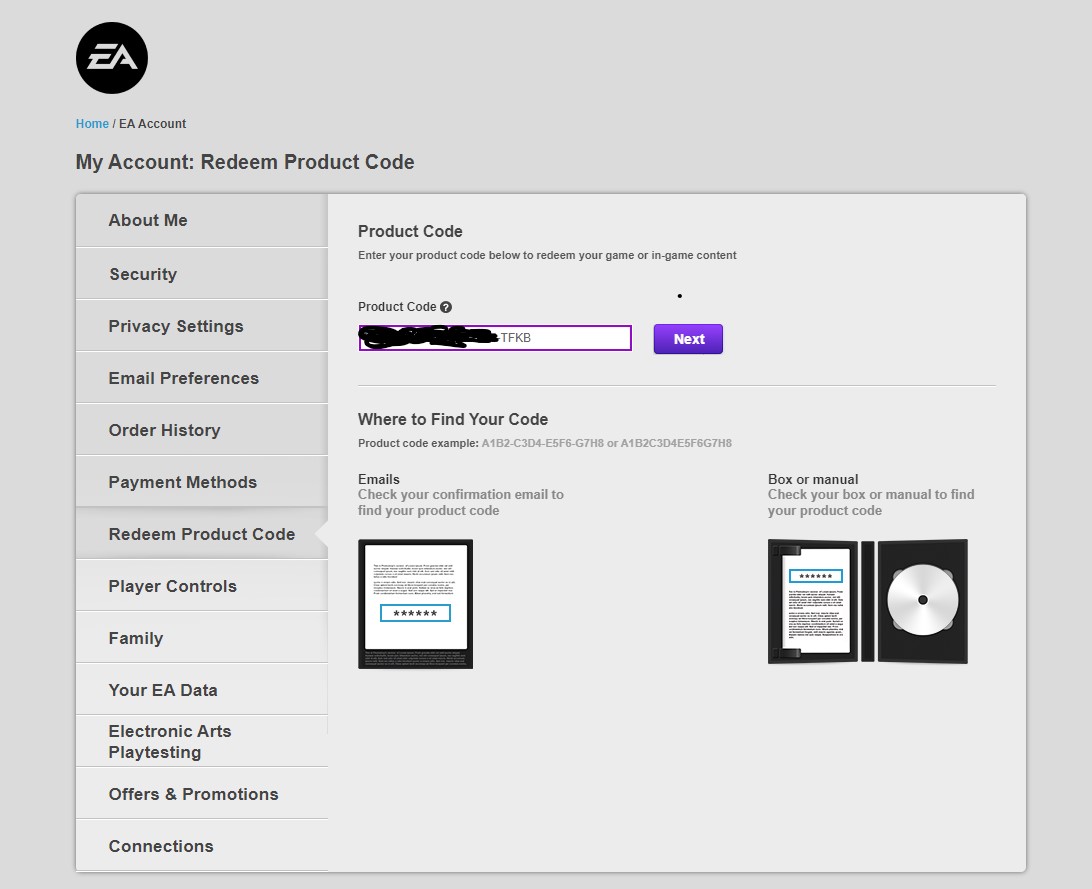Click the 'EA Account' breadcrumb text
Screen dimensions: 1092x889
[x=153, y=124]
